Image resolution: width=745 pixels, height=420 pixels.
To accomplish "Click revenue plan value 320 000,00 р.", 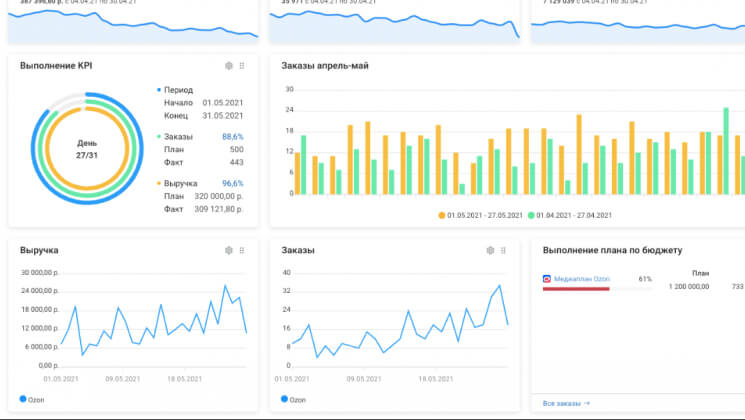I will click(219, 196).
